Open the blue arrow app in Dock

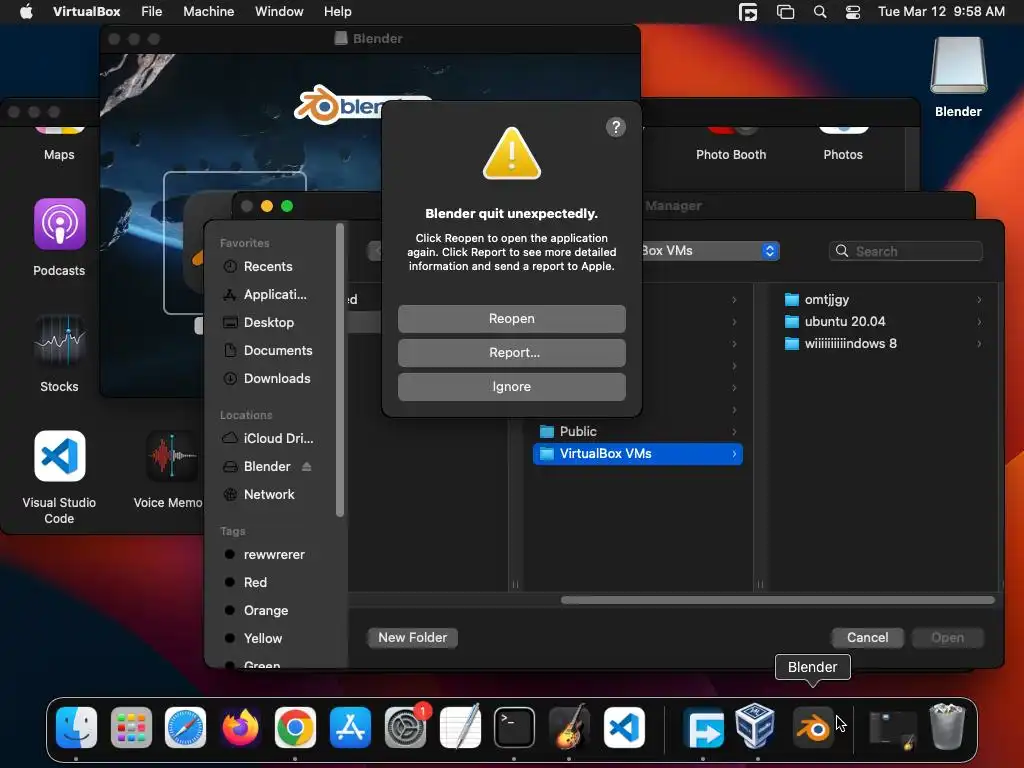pos(703,727)
